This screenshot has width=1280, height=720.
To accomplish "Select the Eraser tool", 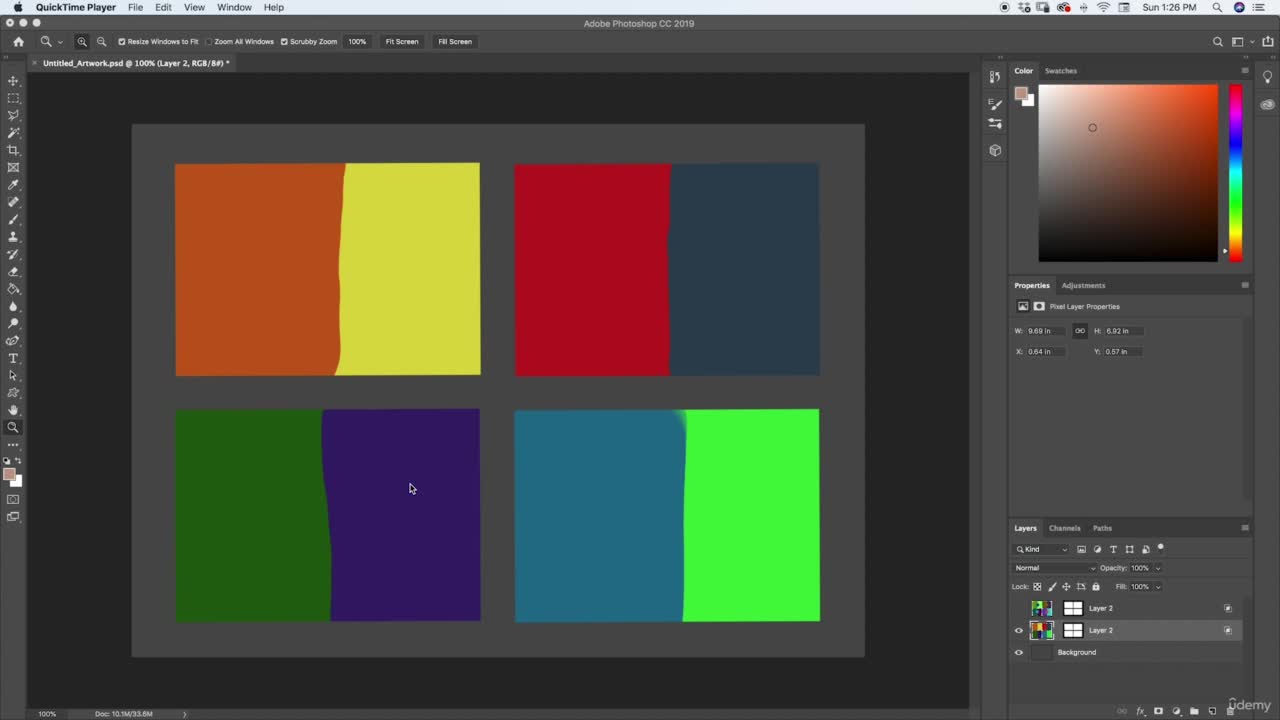I will click(x=13, y=271).
